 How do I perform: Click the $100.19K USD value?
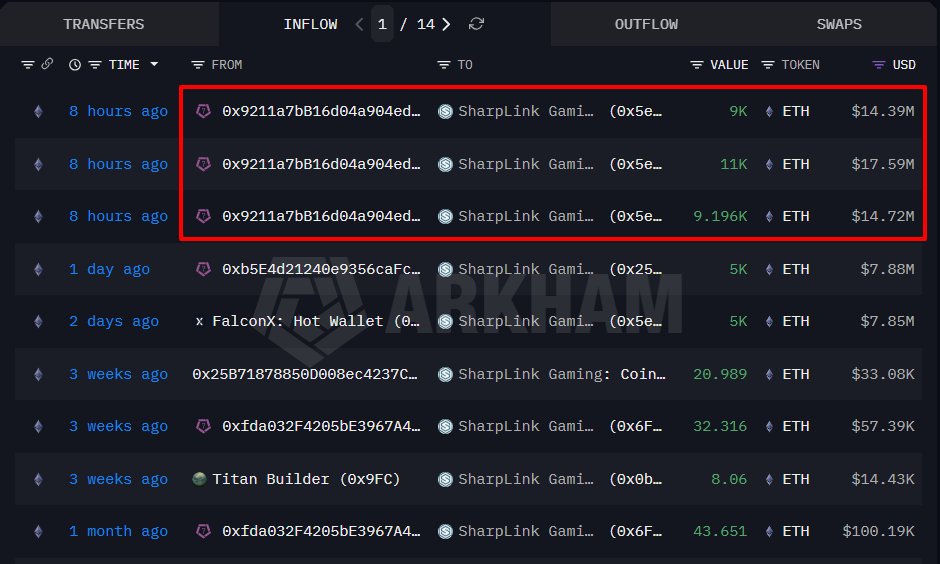click(878, 531)
